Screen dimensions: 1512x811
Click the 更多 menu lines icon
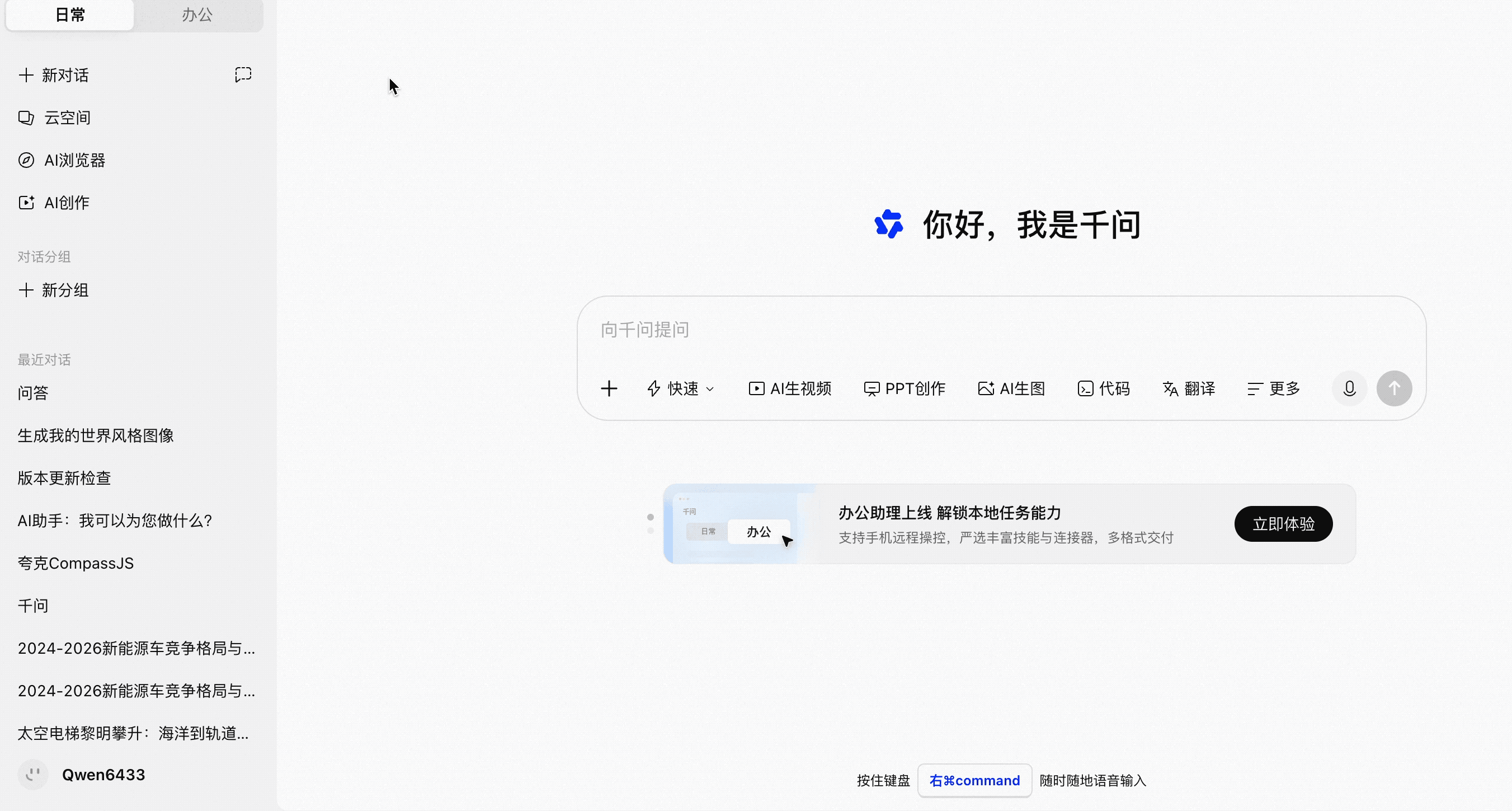pos(1255,389)
